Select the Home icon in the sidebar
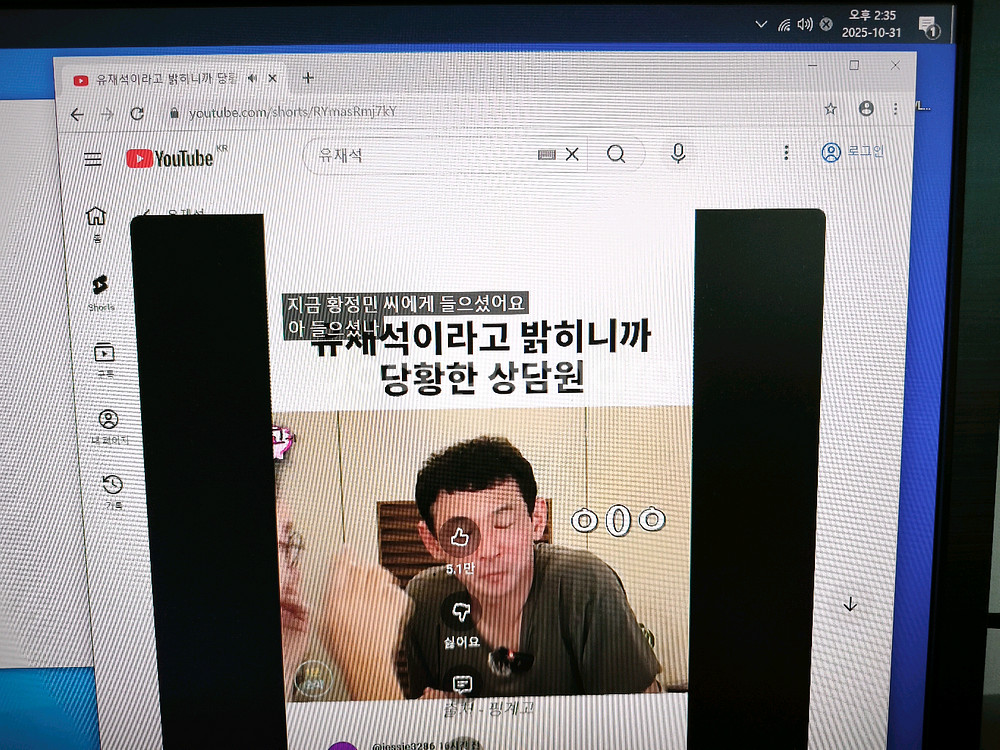Viewport: 1000px width, 750px height. coord(97,217)
